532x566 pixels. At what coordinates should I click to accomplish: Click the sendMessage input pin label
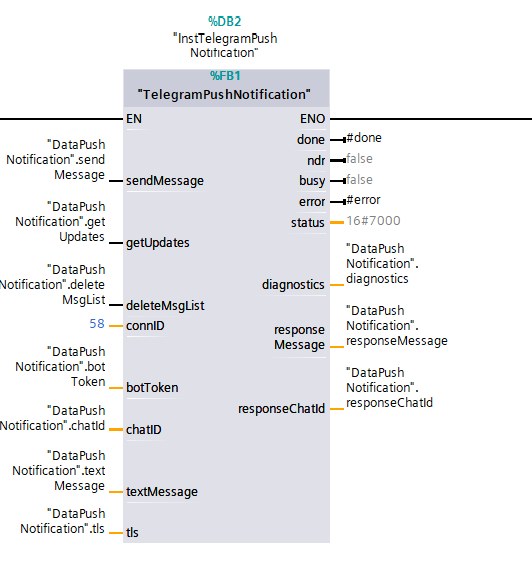(165, 180)
